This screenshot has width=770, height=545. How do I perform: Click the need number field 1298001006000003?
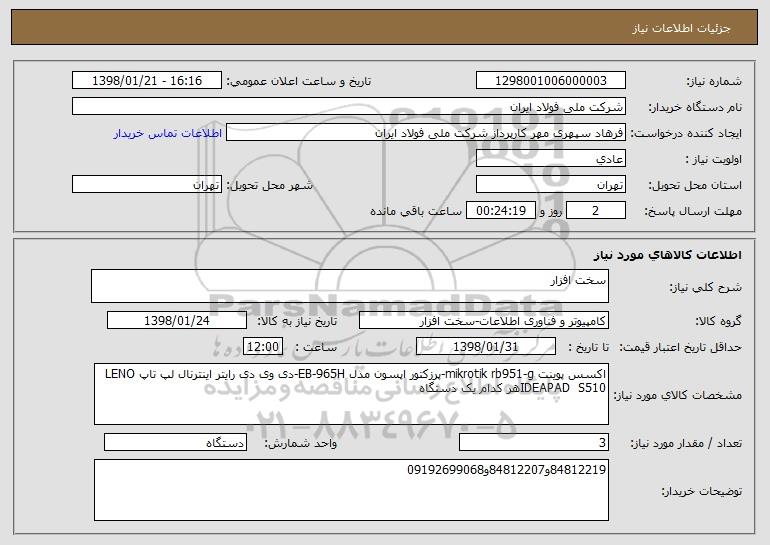pyautogui.click(x=550, y=81)
